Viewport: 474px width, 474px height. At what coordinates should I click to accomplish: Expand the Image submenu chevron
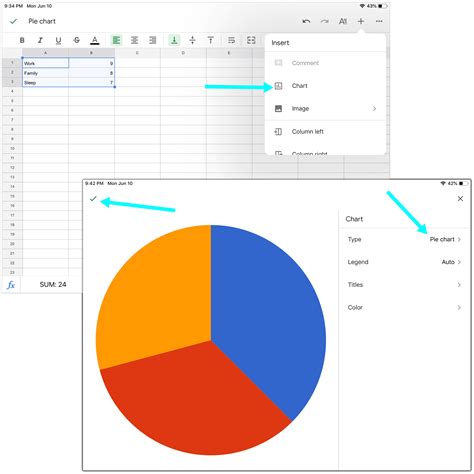(375, 109)
